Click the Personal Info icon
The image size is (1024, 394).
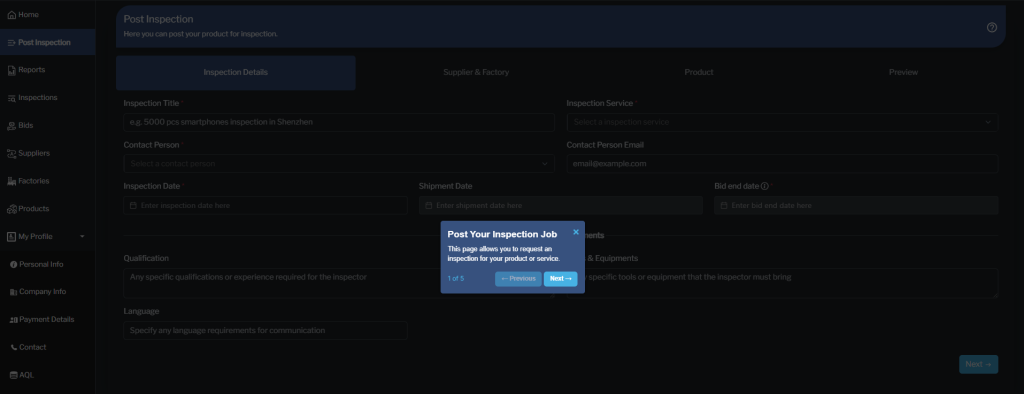click(14, 265)
